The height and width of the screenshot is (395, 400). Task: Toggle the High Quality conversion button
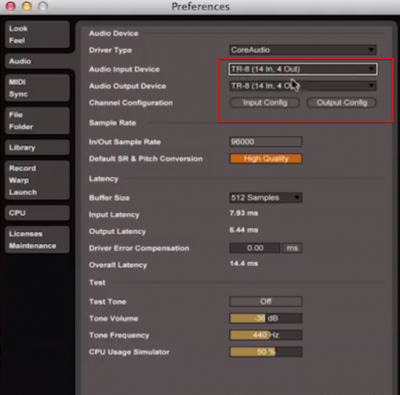266,159
